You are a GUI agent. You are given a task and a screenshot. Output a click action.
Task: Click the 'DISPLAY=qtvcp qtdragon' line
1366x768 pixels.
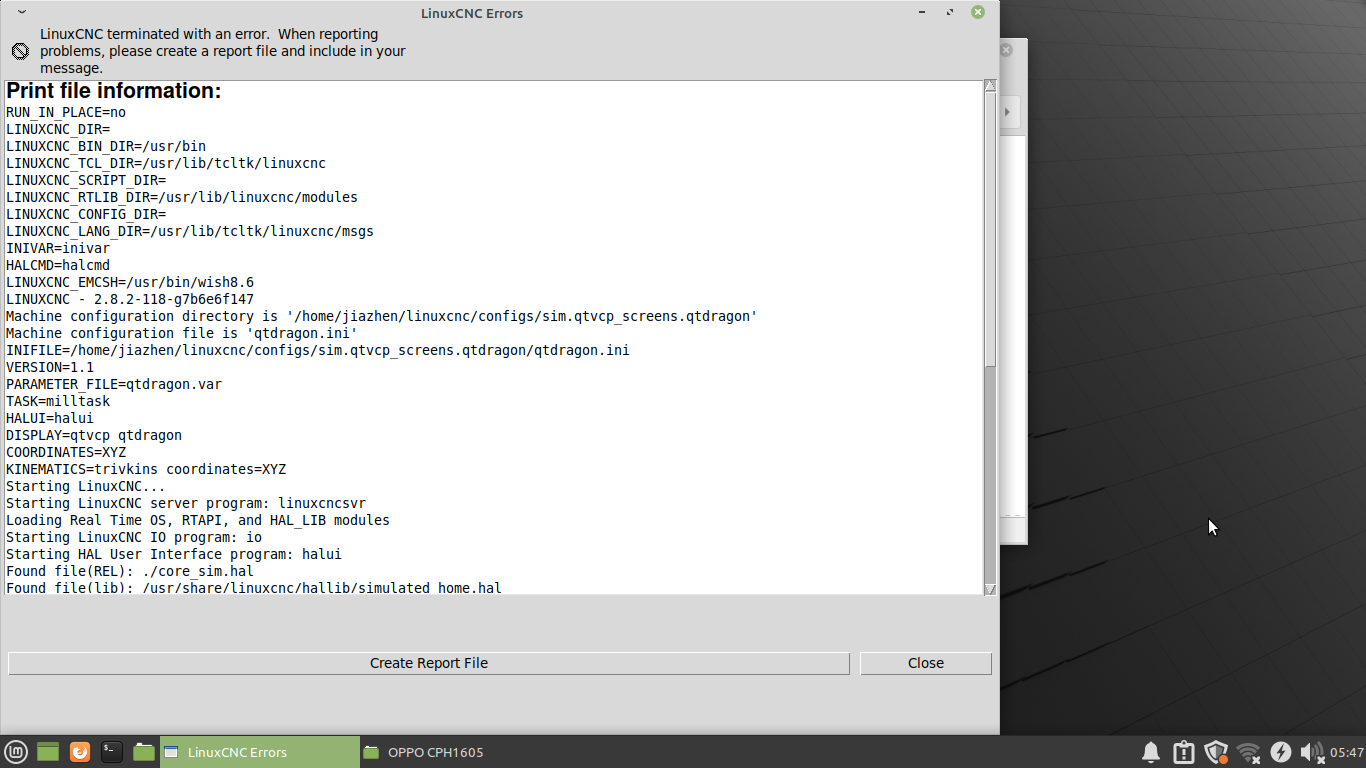pos(94,435)
